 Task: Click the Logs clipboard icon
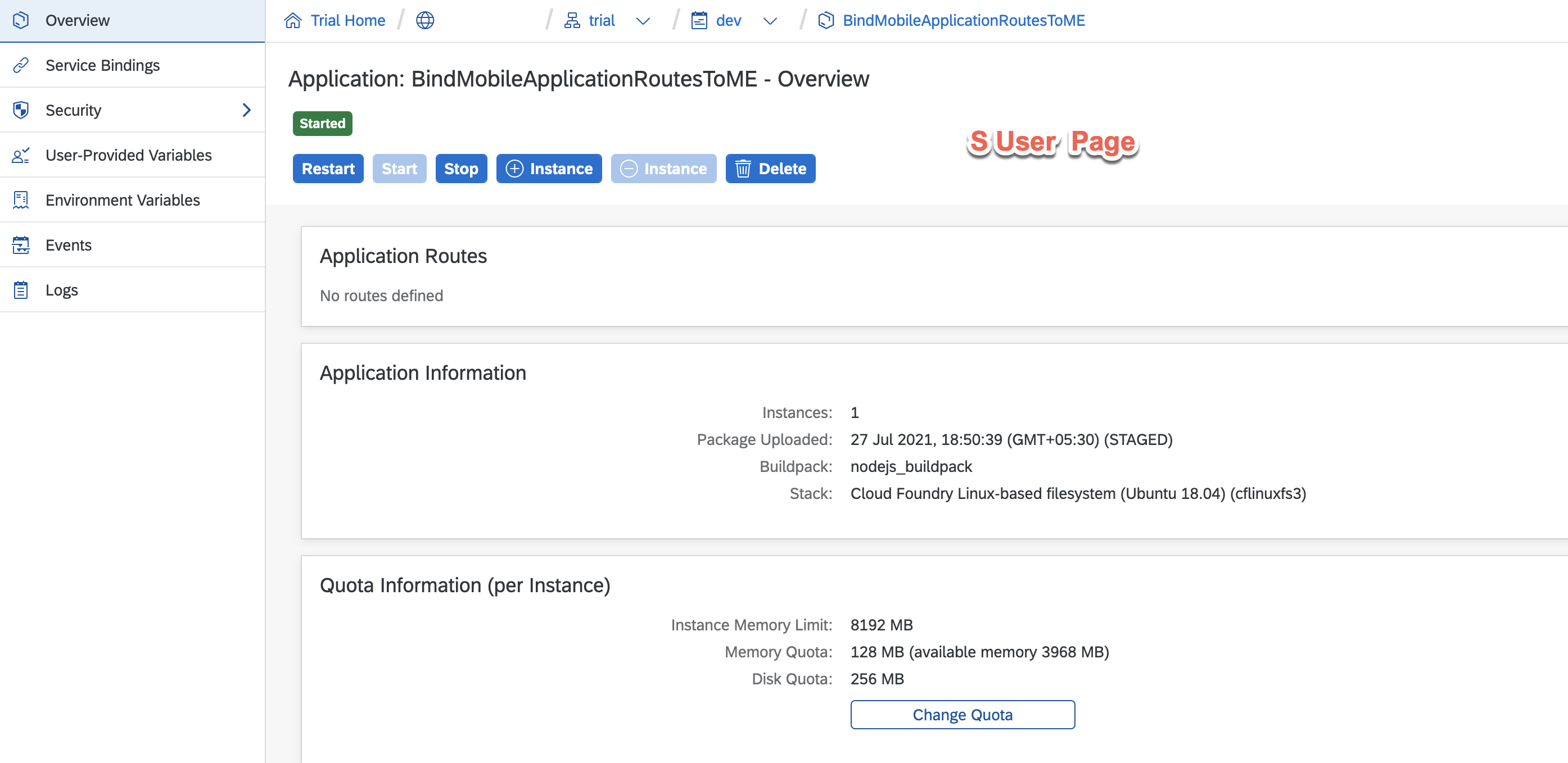(x=21, y=290)
